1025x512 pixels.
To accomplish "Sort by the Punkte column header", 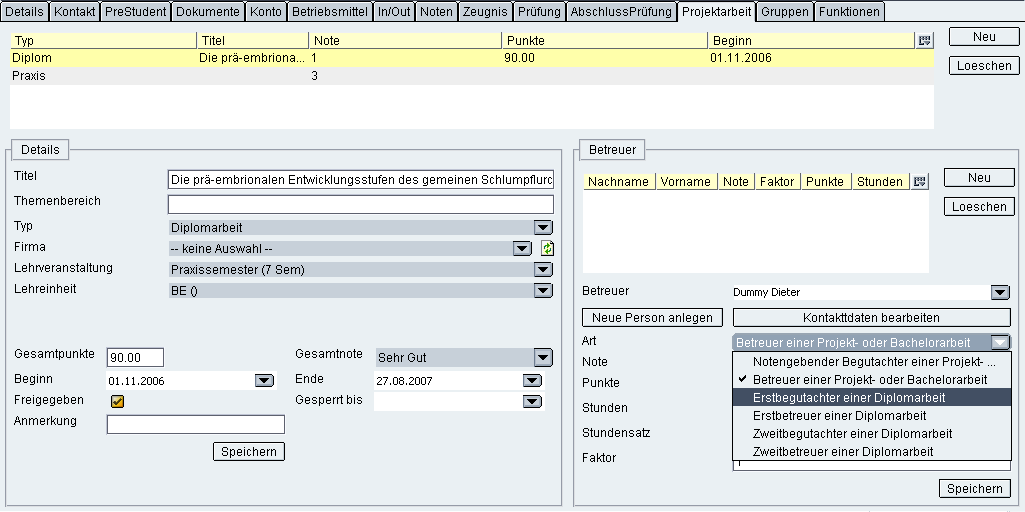I will point(603,41).
